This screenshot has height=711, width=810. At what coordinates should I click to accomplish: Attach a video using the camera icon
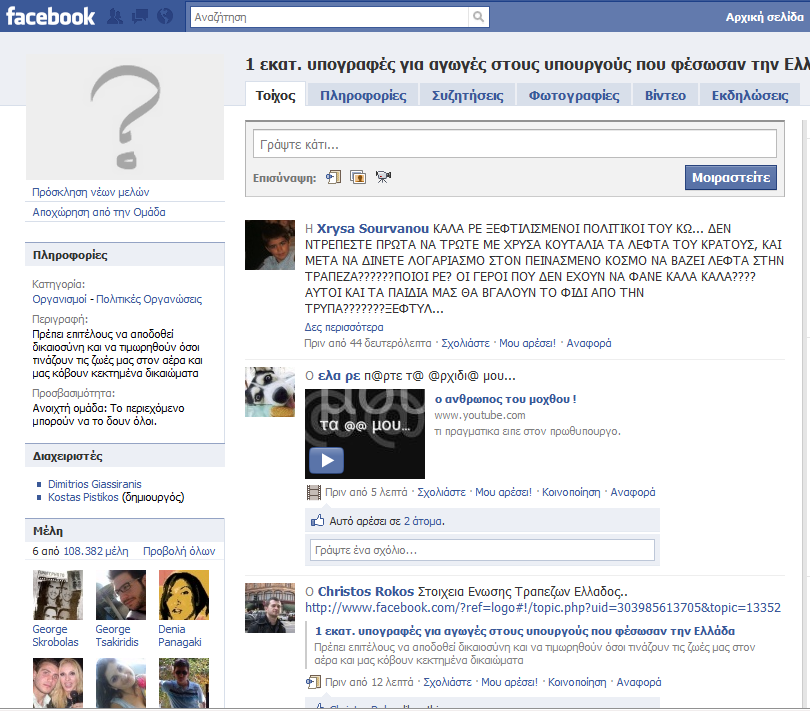pos(383,177)
